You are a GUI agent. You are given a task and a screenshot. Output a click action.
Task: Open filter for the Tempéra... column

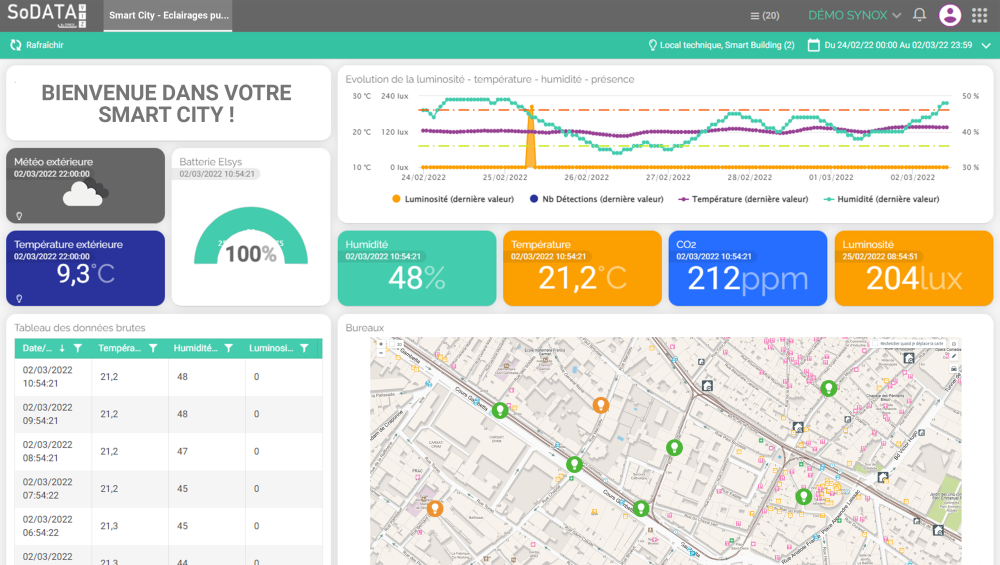(x=153, y=348)
